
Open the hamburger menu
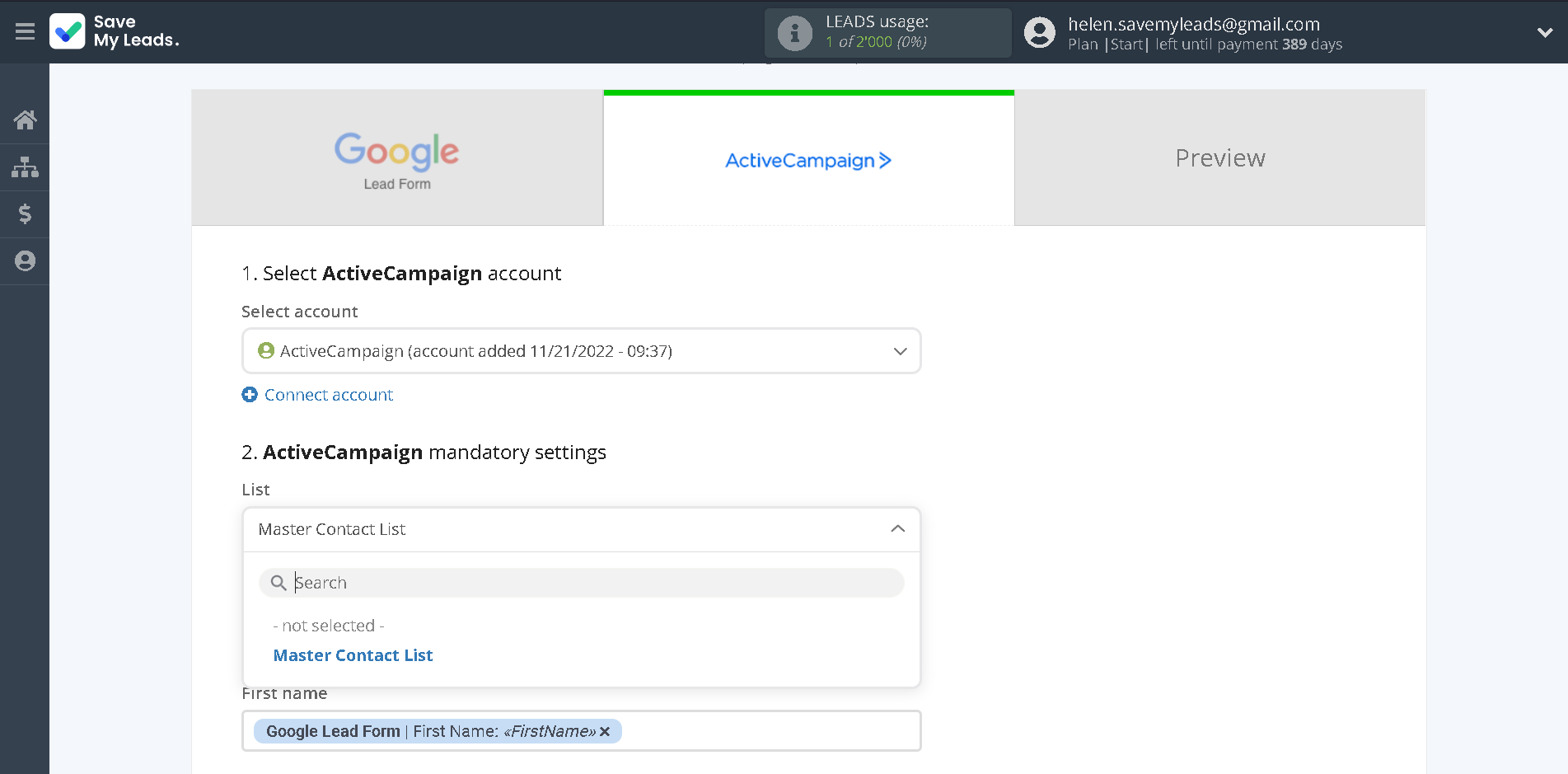click(25, 31)
